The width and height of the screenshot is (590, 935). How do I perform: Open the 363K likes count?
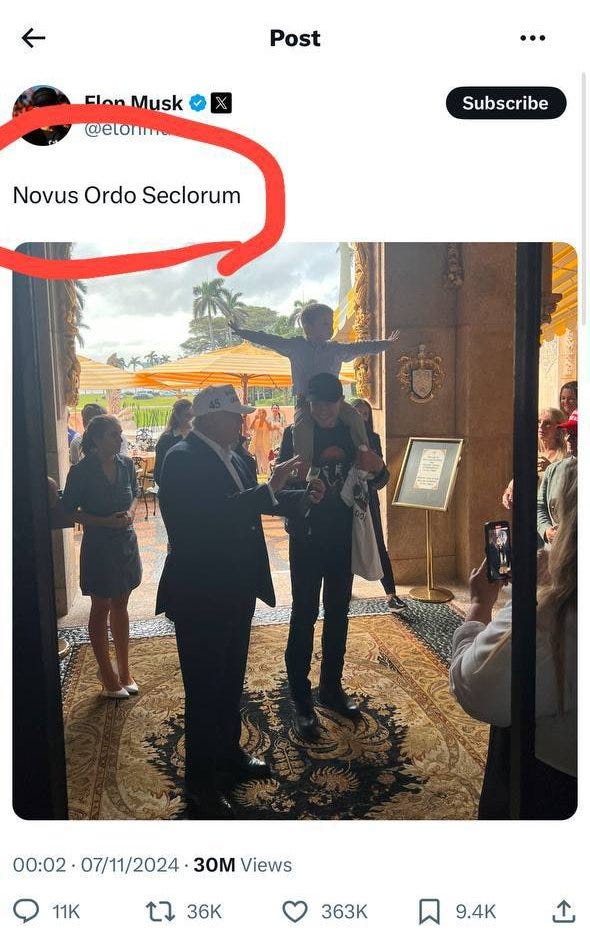pos(344,911)
